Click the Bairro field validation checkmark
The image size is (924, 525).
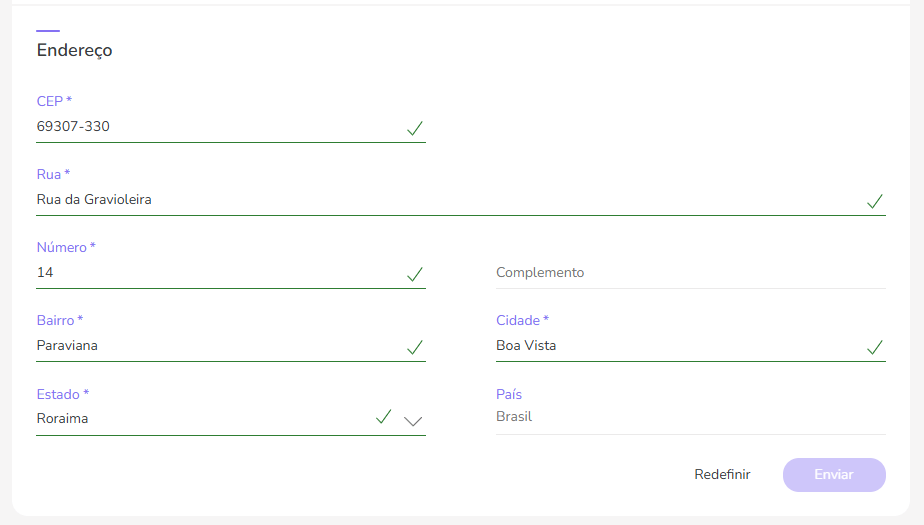(415, 347)
